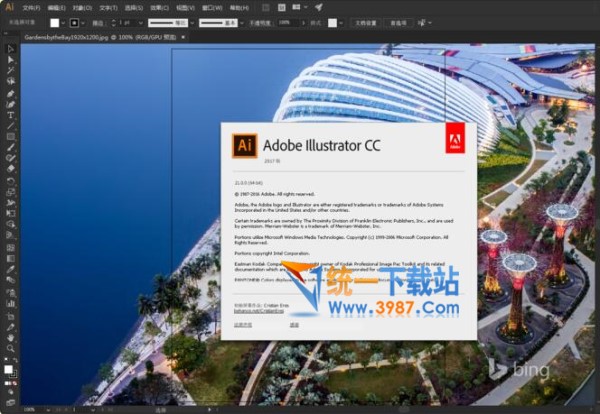The width and height of the screenshot is (600, 414).
Task: Select the Artboard tool
Action: pyautogui.click(x=10, y=317)
